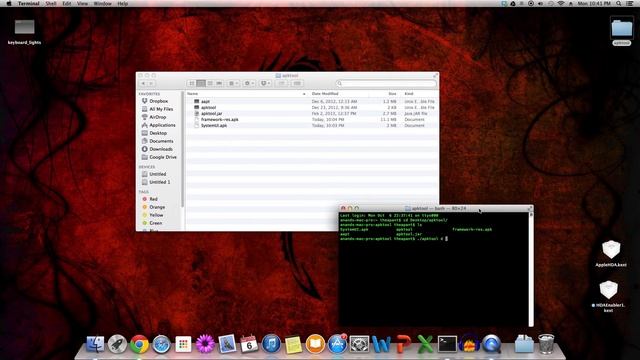Viewport: 640px width, 360px height.
Task: Open iTunes from the Dock
Action: pos(271,344)
